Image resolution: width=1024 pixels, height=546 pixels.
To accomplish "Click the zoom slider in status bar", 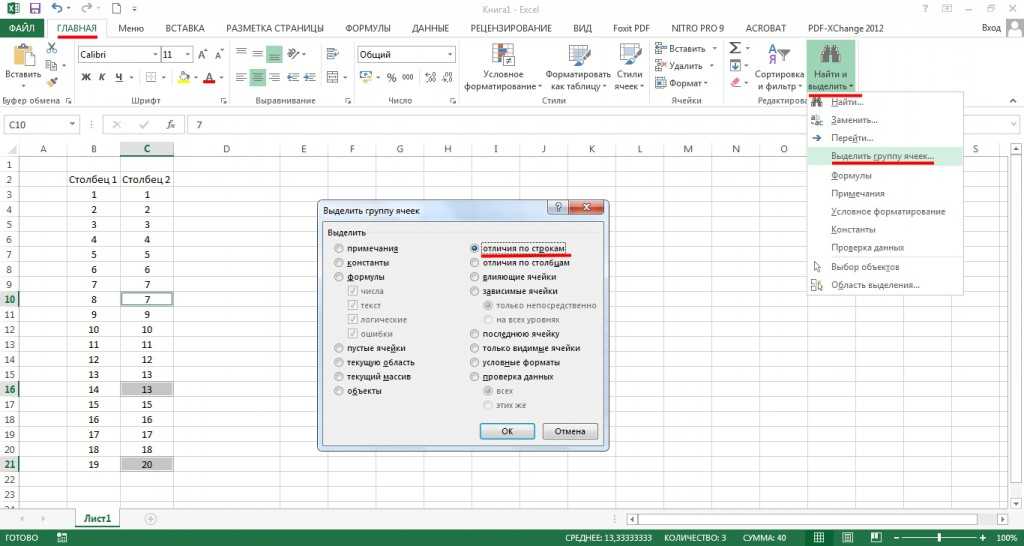I will click(x=938, y=538).
